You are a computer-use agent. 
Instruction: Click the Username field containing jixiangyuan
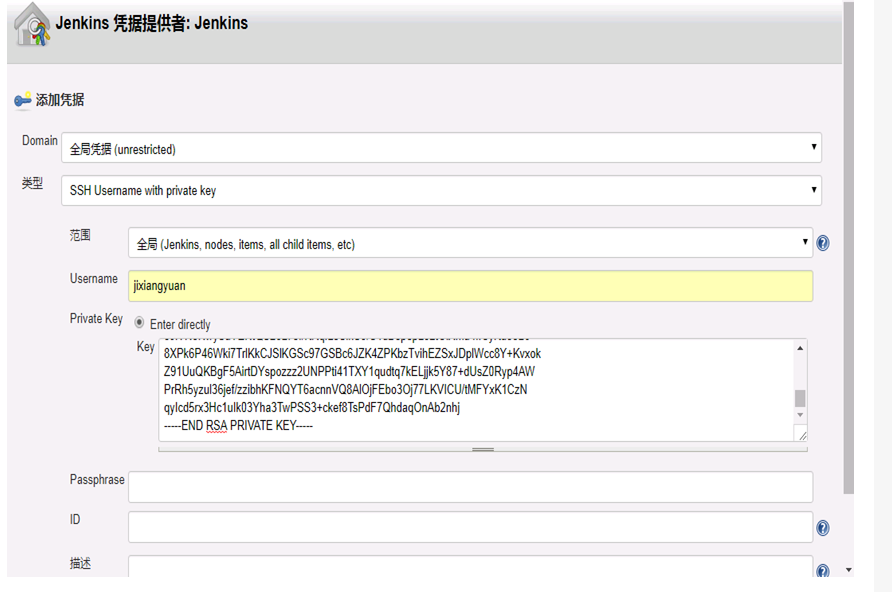point(470,286)
